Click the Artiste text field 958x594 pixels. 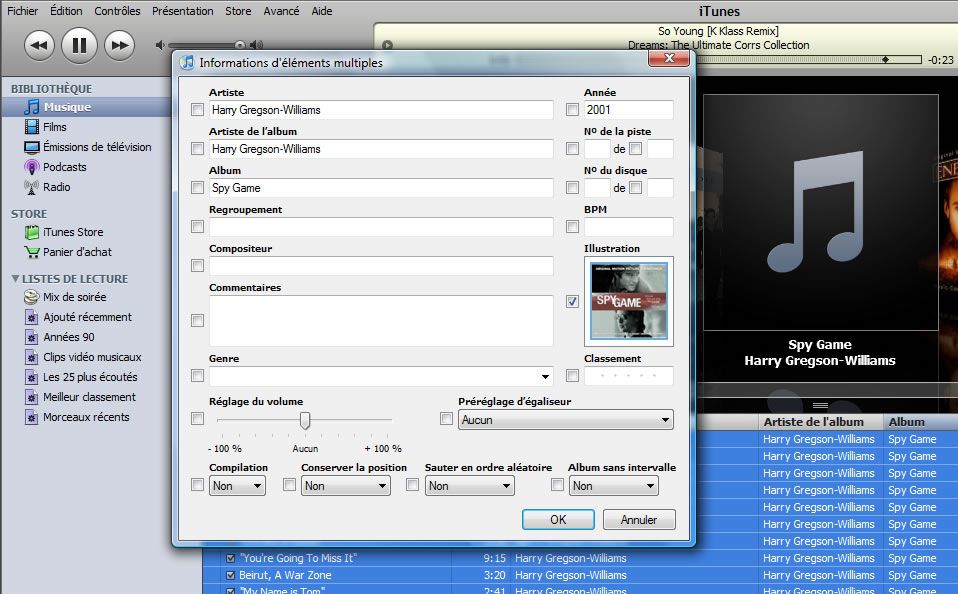pos(381,110)
